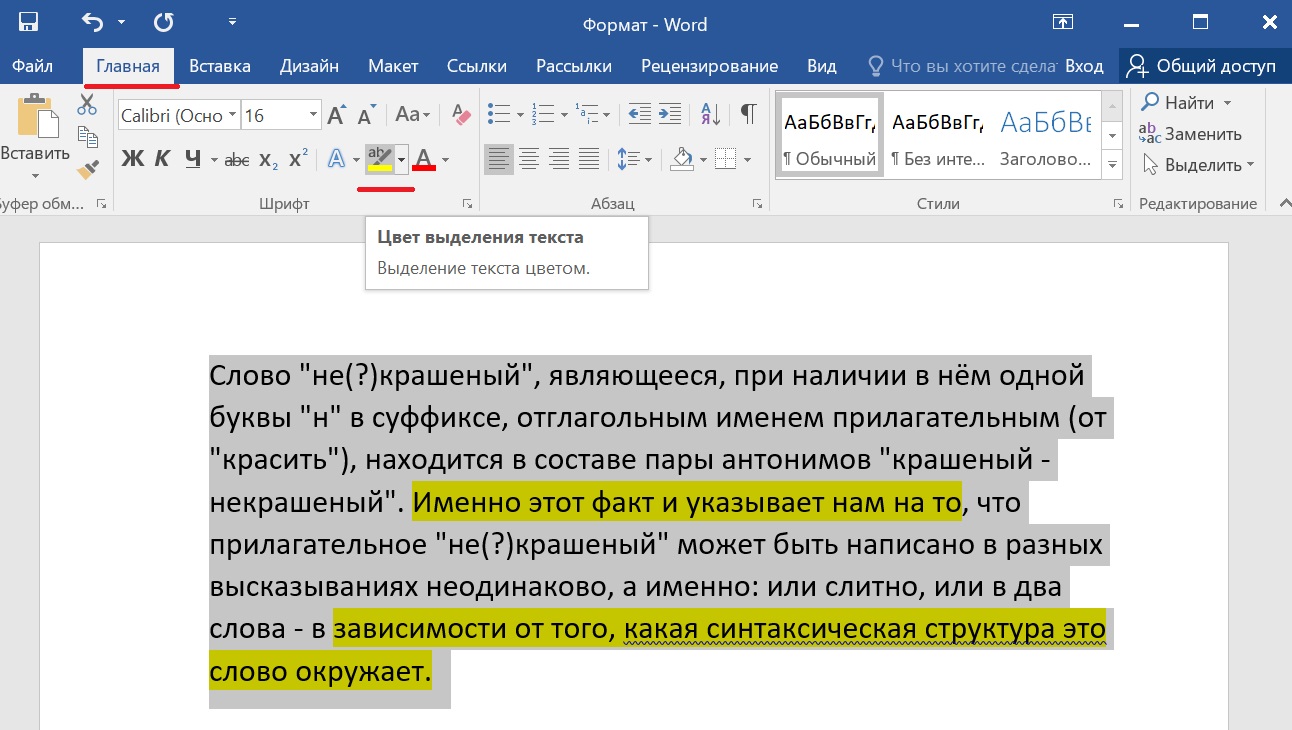
Task: Apply the red font color swatch
Action: coord(424,159)
